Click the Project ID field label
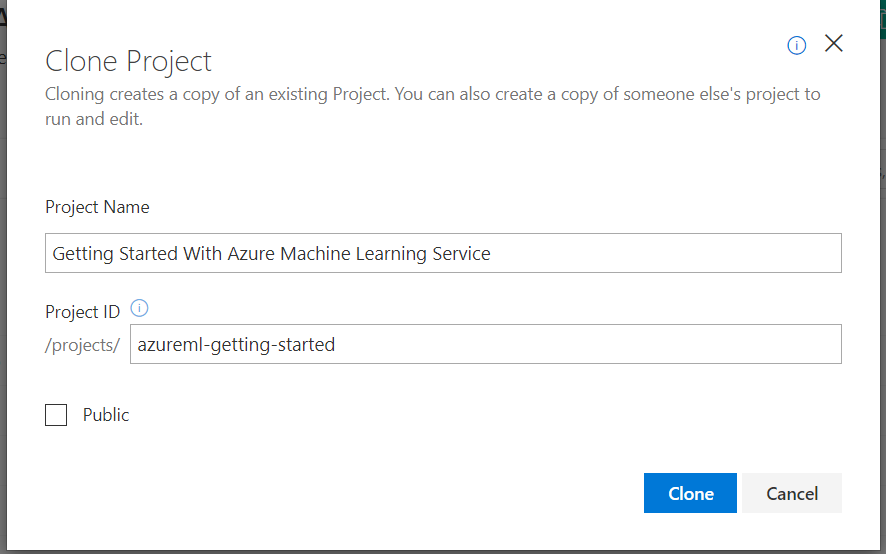886x554 pixels. [83, 312]
